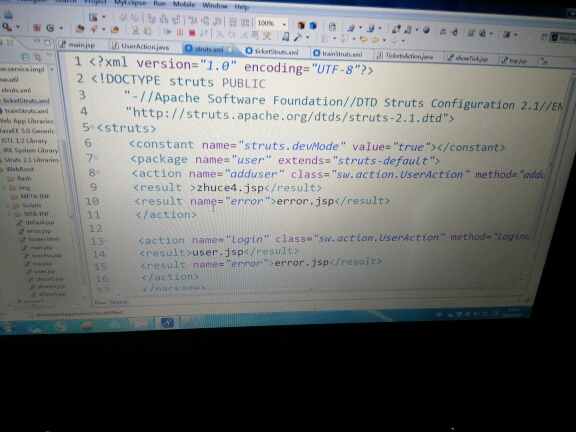Click the hammer build tool icon

coord(298,37)
